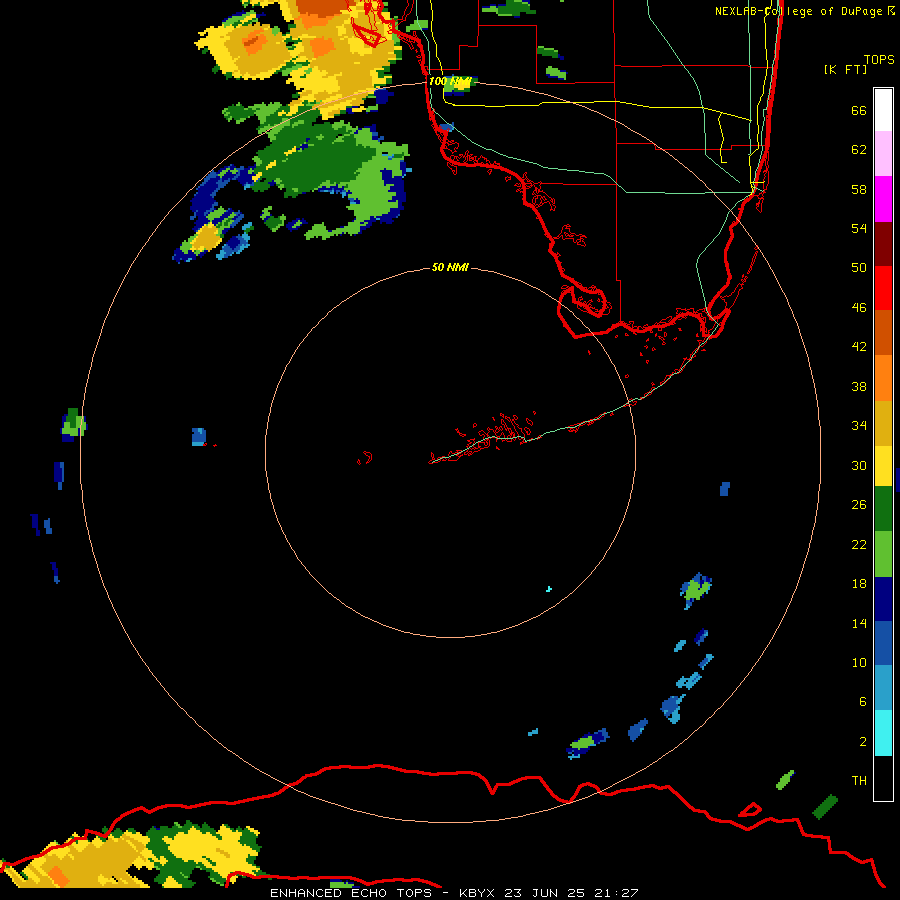The image size is (900, 900).
Task: Click the bright red legend swatch
Action: coord(883,288)
